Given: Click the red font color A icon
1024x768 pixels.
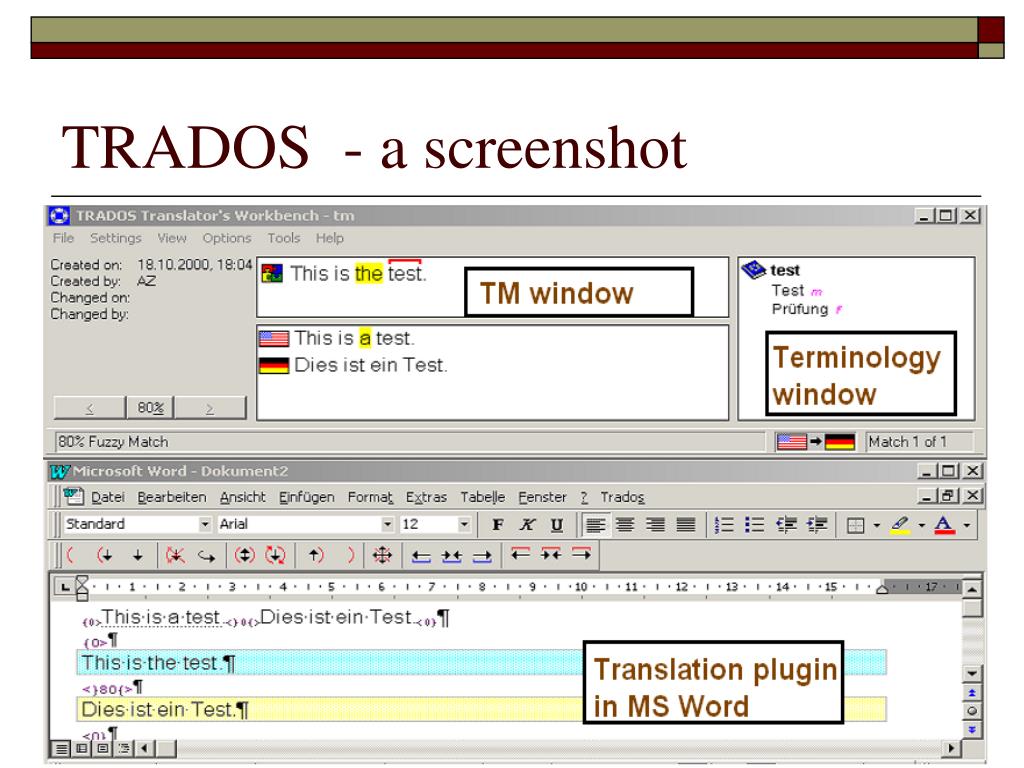Looking at the screenshot, I should click(944, 524).
